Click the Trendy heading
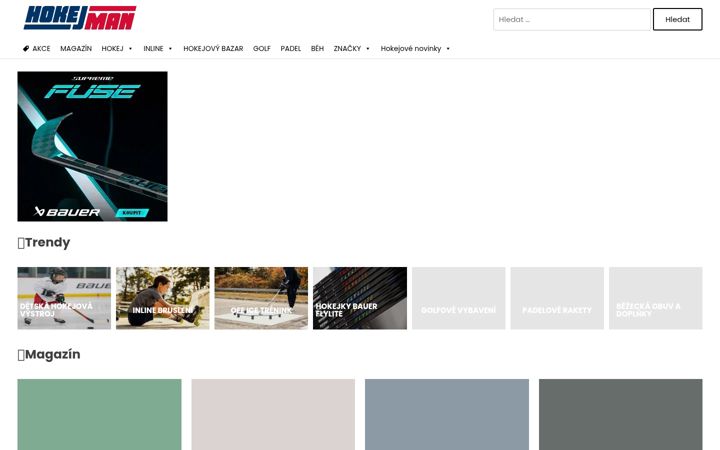This screenshot has height=450, width=720. click(x=44, y=242)
